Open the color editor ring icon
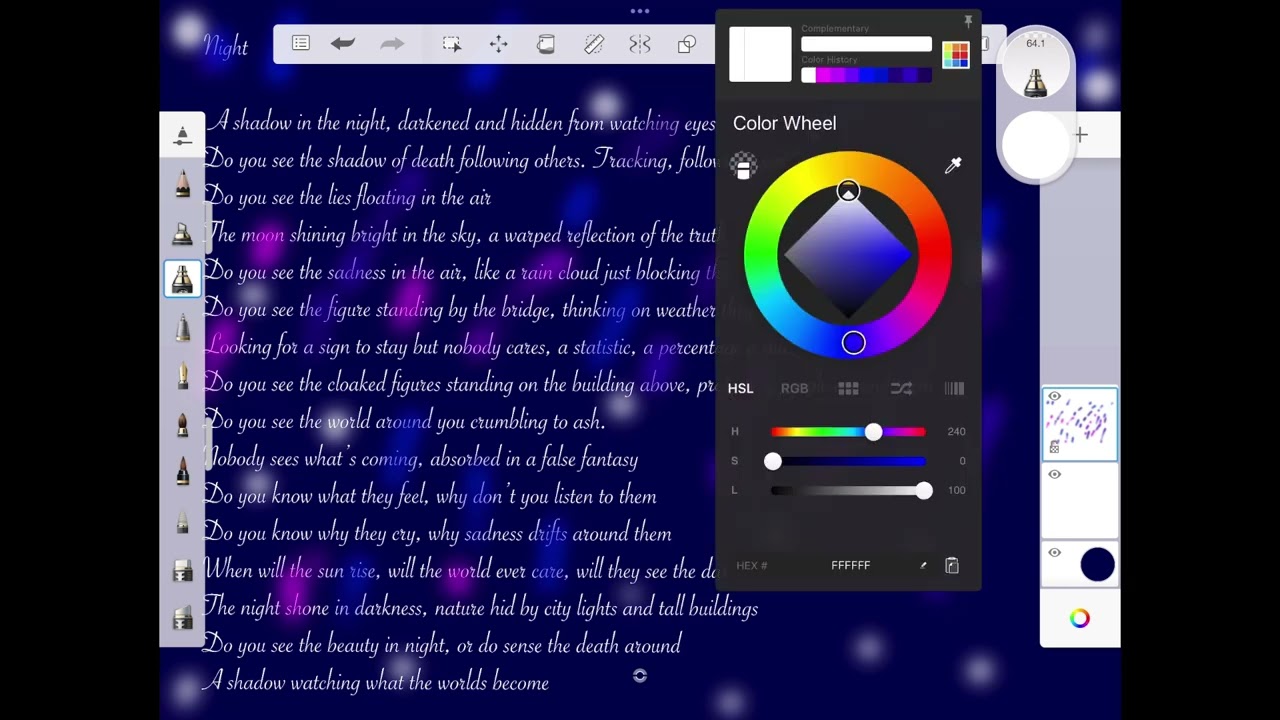Screen dimensions: 1280x720 point(1080,618)
